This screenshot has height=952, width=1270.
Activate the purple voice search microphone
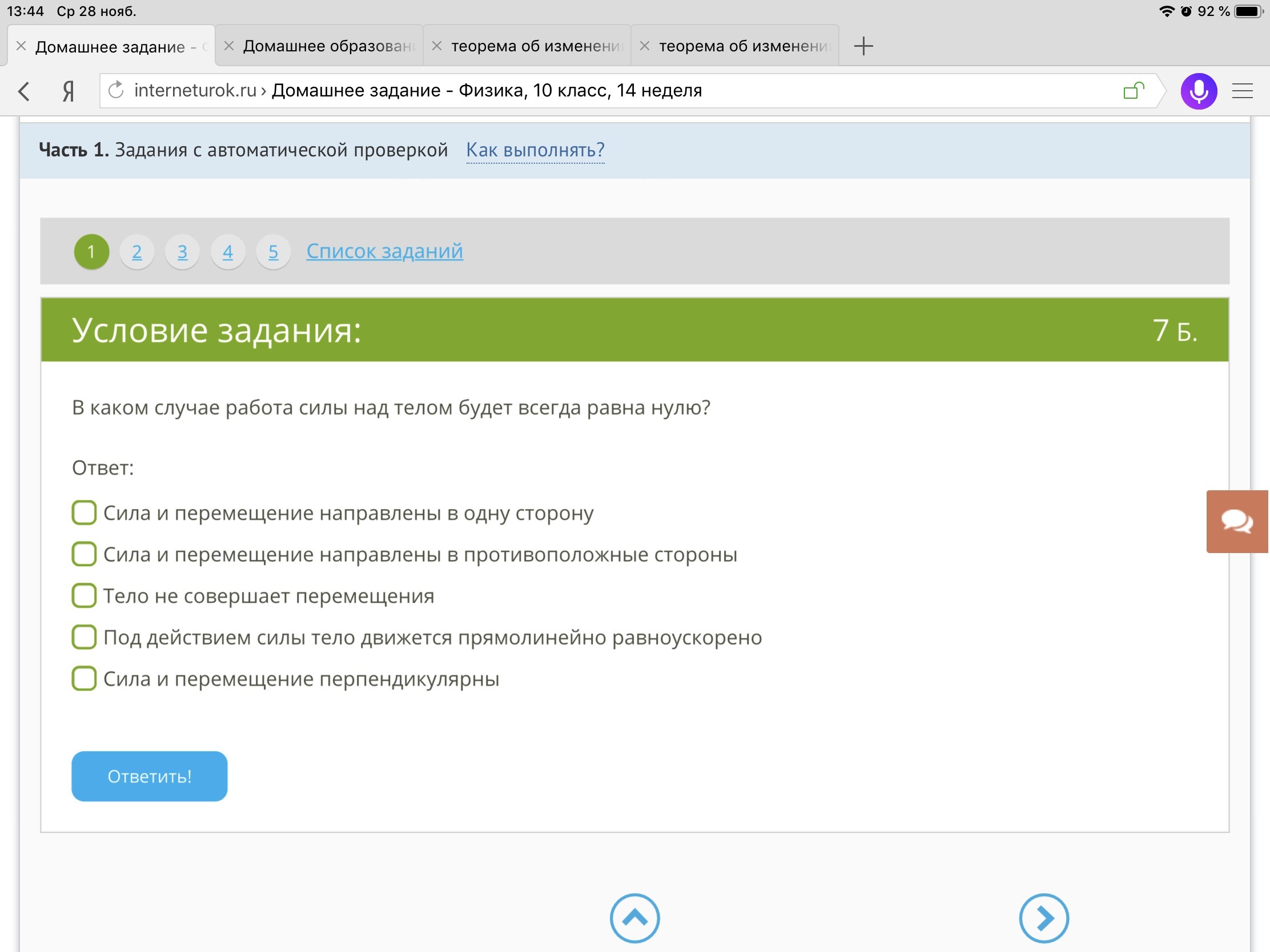tap(1198, 91)
